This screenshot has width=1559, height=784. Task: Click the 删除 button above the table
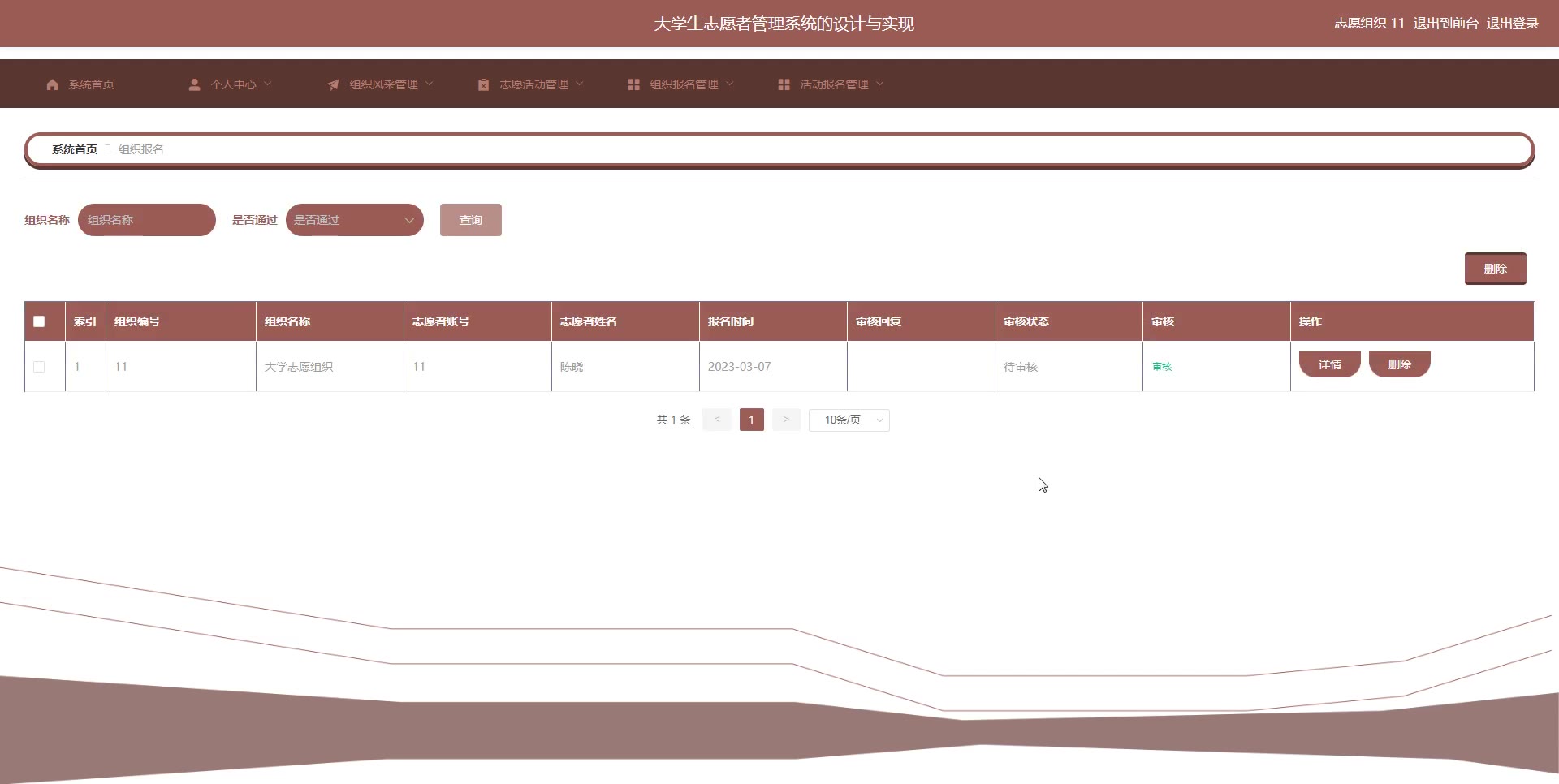[1496, 269]
